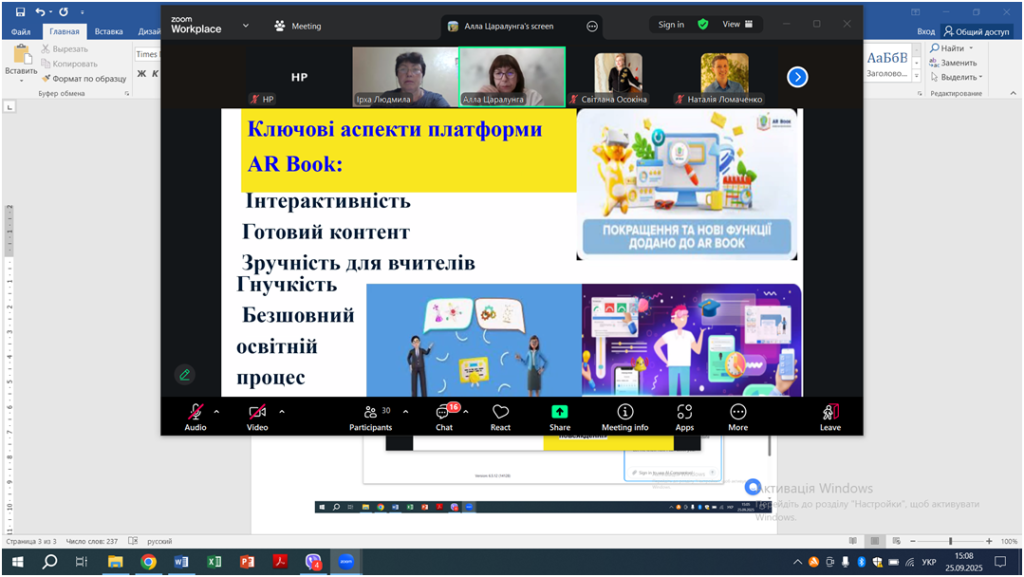Click the Times font name box in Word

click(148, 54)
